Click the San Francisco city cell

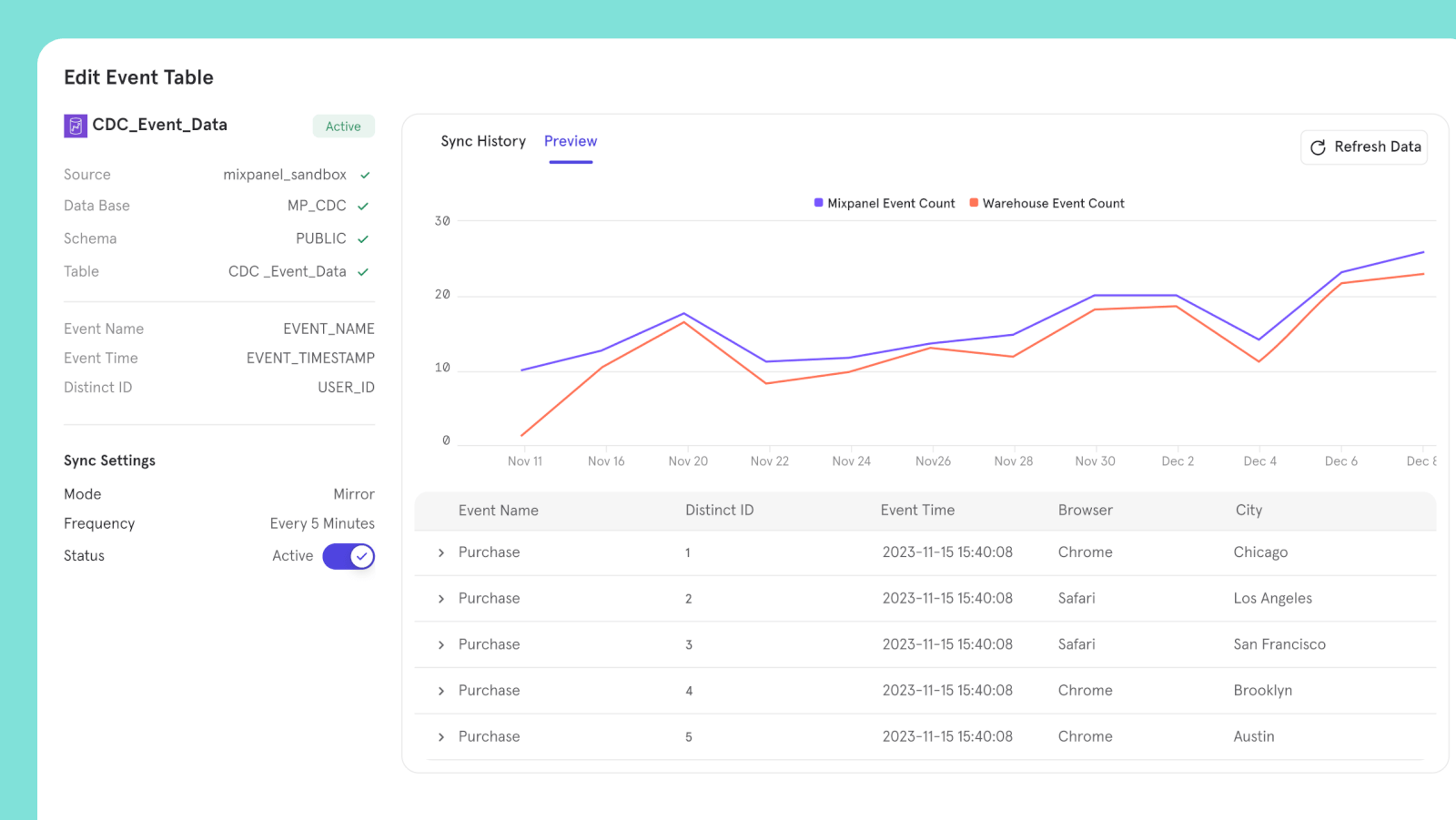[1279, 644]
